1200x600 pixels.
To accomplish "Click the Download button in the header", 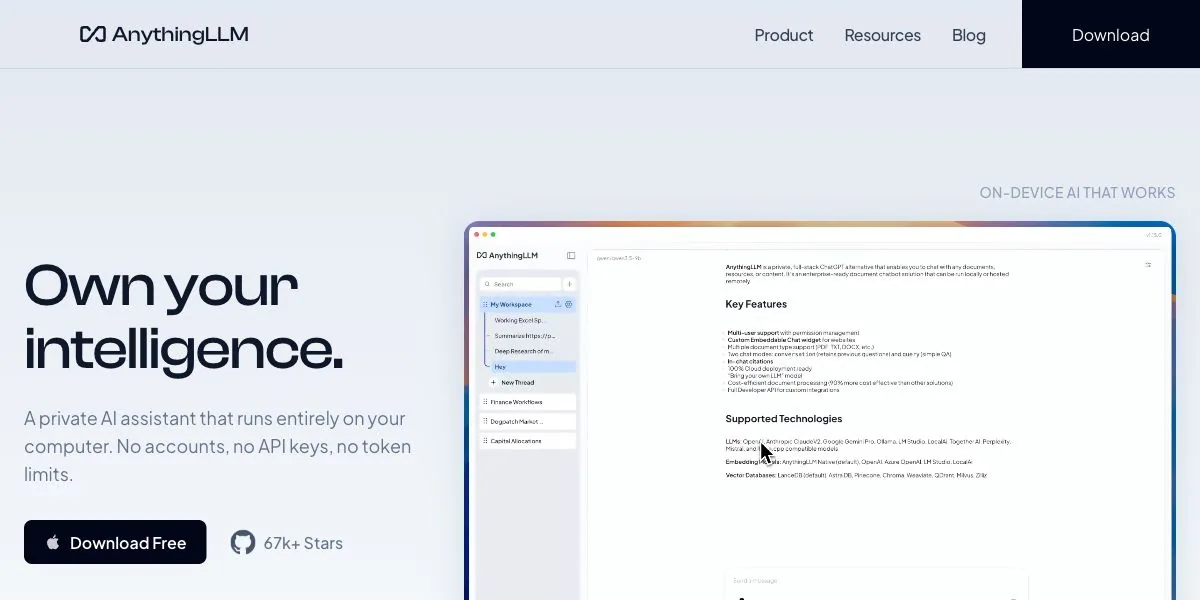I will (1111, 34).
